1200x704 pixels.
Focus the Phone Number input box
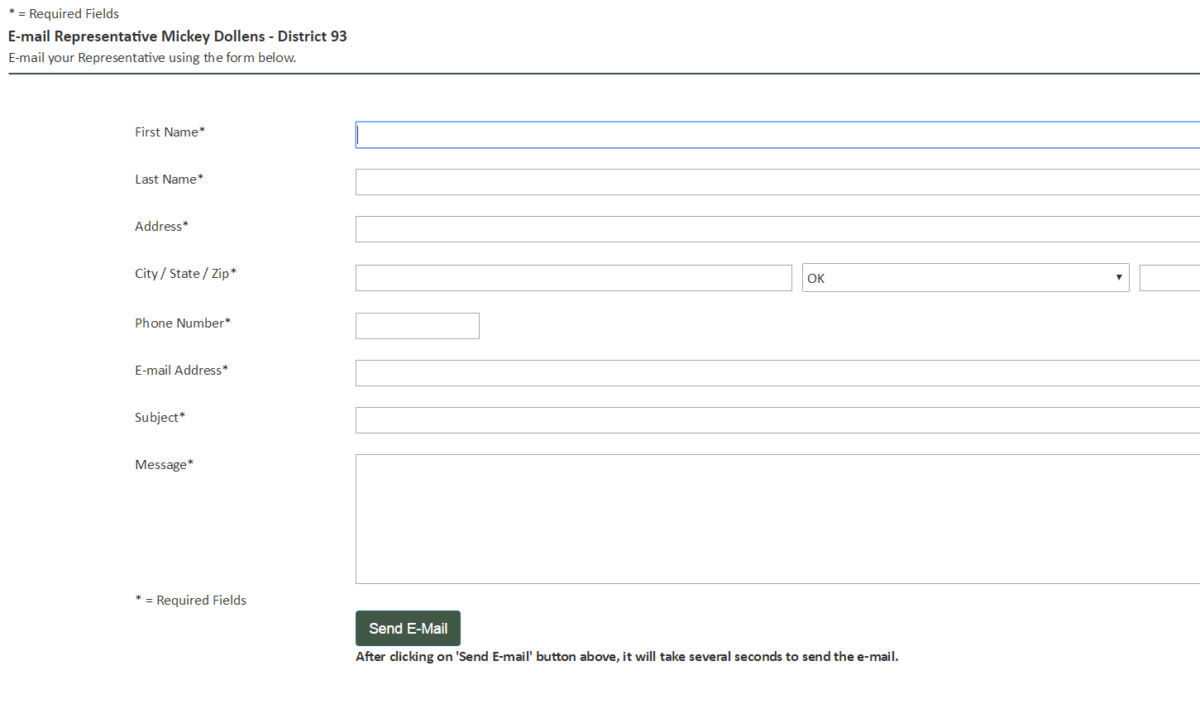click(x=417, y=326)
